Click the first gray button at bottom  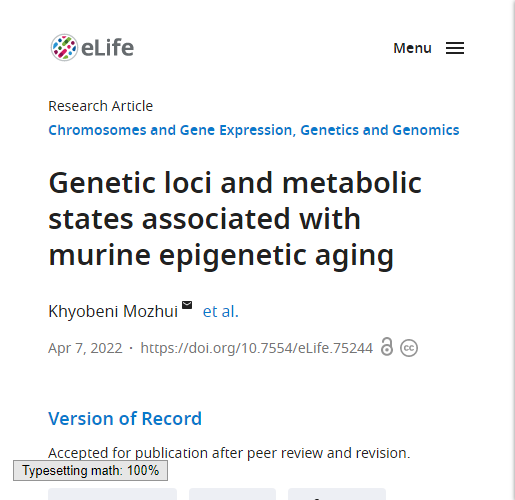pos(112,494)
